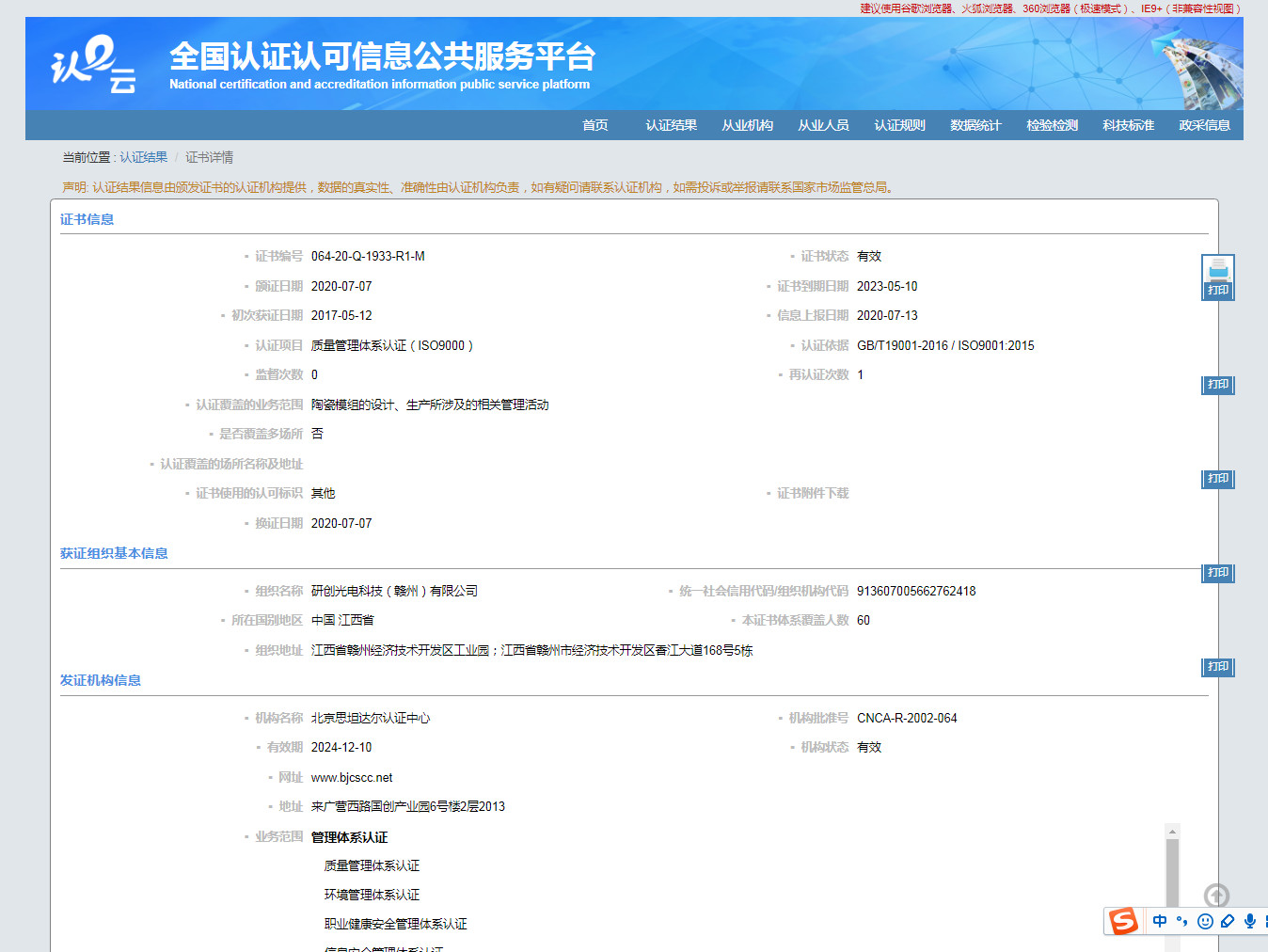Click the 证书附件下载 label

click(x=813, y=493)
